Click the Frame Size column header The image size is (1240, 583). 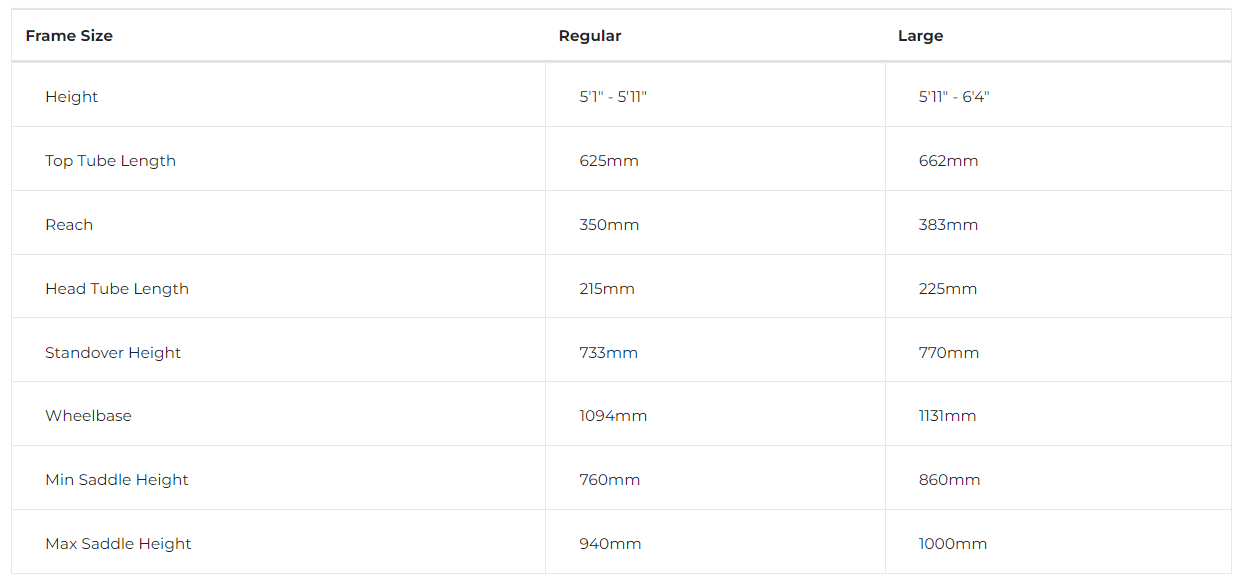coord(69,36)
